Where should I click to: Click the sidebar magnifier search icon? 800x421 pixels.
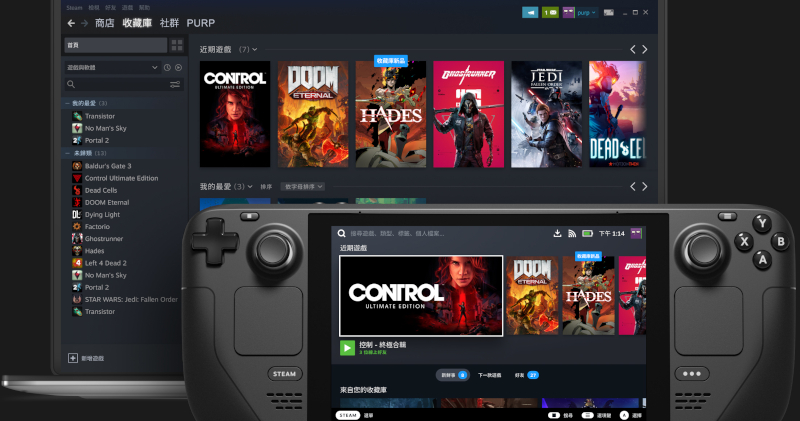tap(71, 84)
